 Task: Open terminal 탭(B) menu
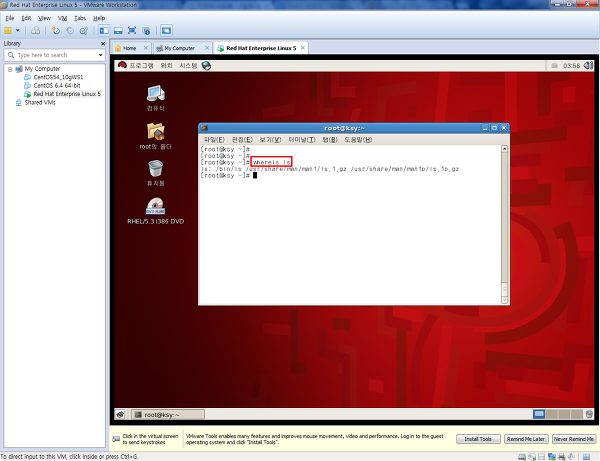click(330, 140)
